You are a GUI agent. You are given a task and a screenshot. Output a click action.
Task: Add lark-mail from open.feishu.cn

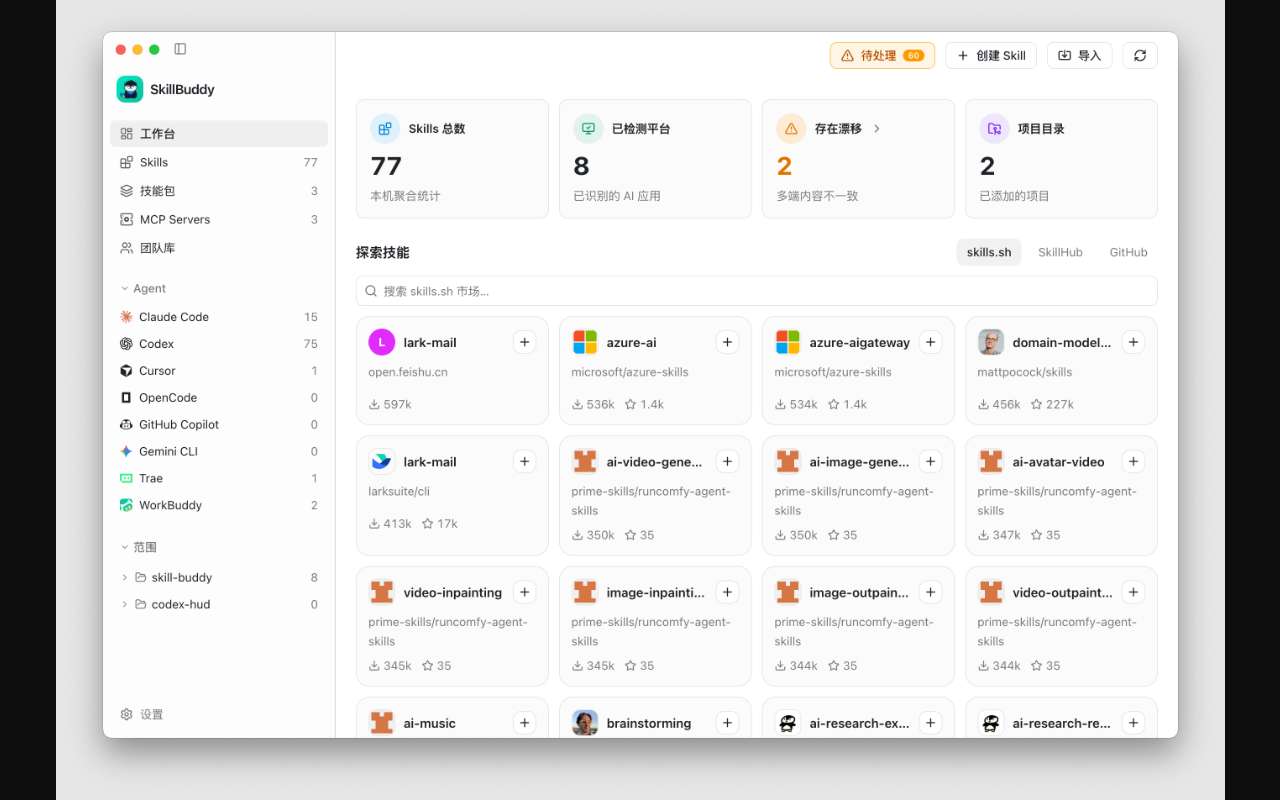(x=524, y=342)
